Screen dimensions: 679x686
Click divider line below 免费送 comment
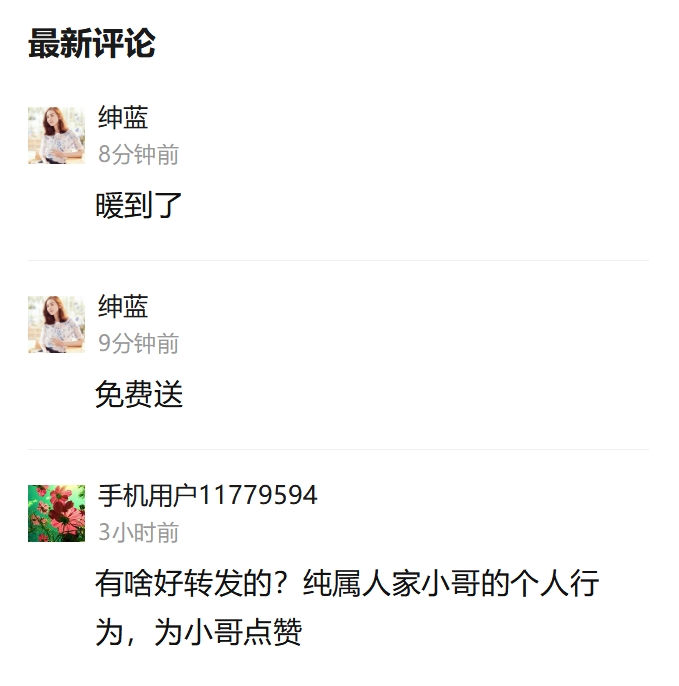338,449
